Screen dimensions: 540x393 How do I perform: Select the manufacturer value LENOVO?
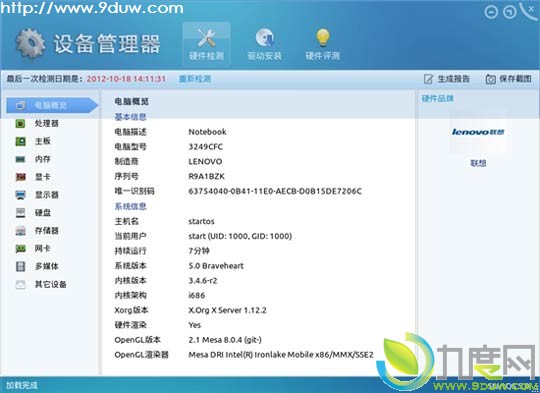point(205,162)
